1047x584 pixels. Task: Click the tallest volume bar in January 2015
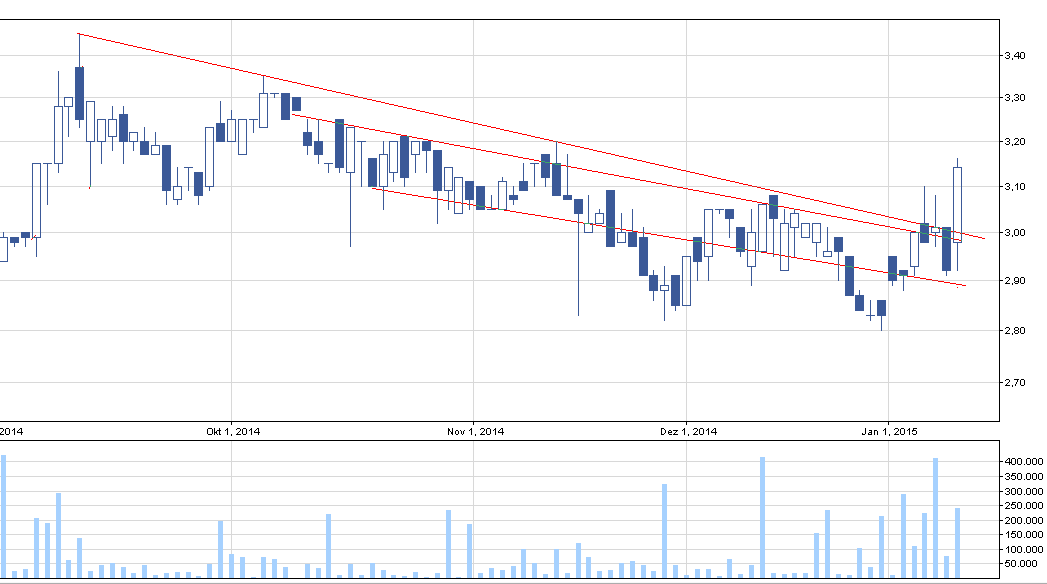click(936, 517)
